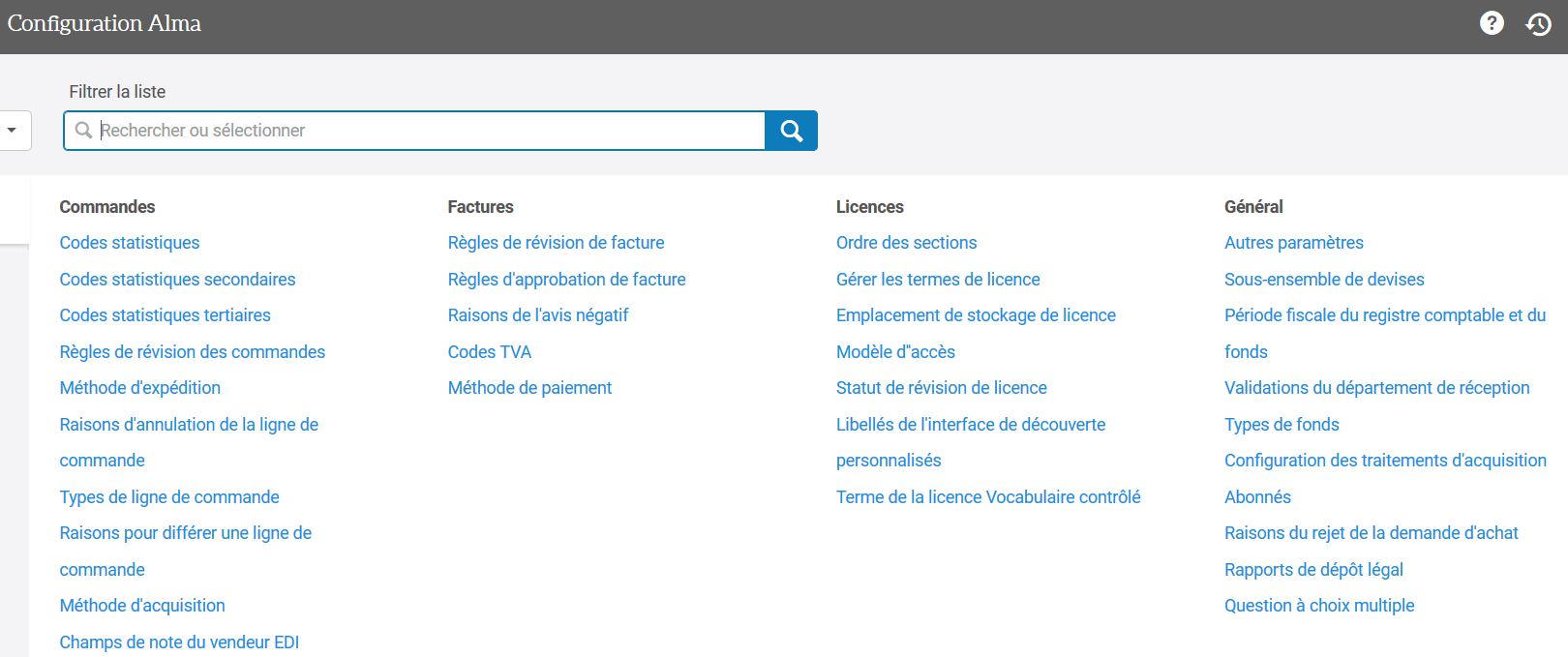Expand the dropdown left of filter field

(x=14, y=131)
